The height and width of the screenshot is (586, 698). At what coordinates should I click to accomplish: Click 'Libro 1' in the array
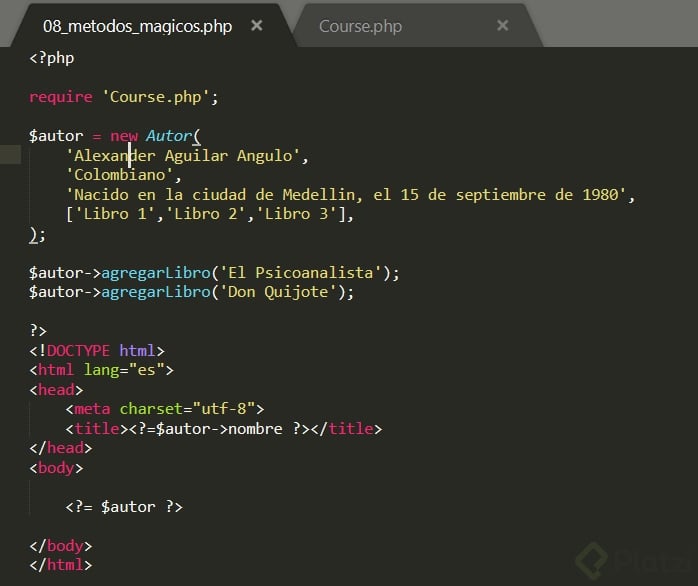coord(115,214)
